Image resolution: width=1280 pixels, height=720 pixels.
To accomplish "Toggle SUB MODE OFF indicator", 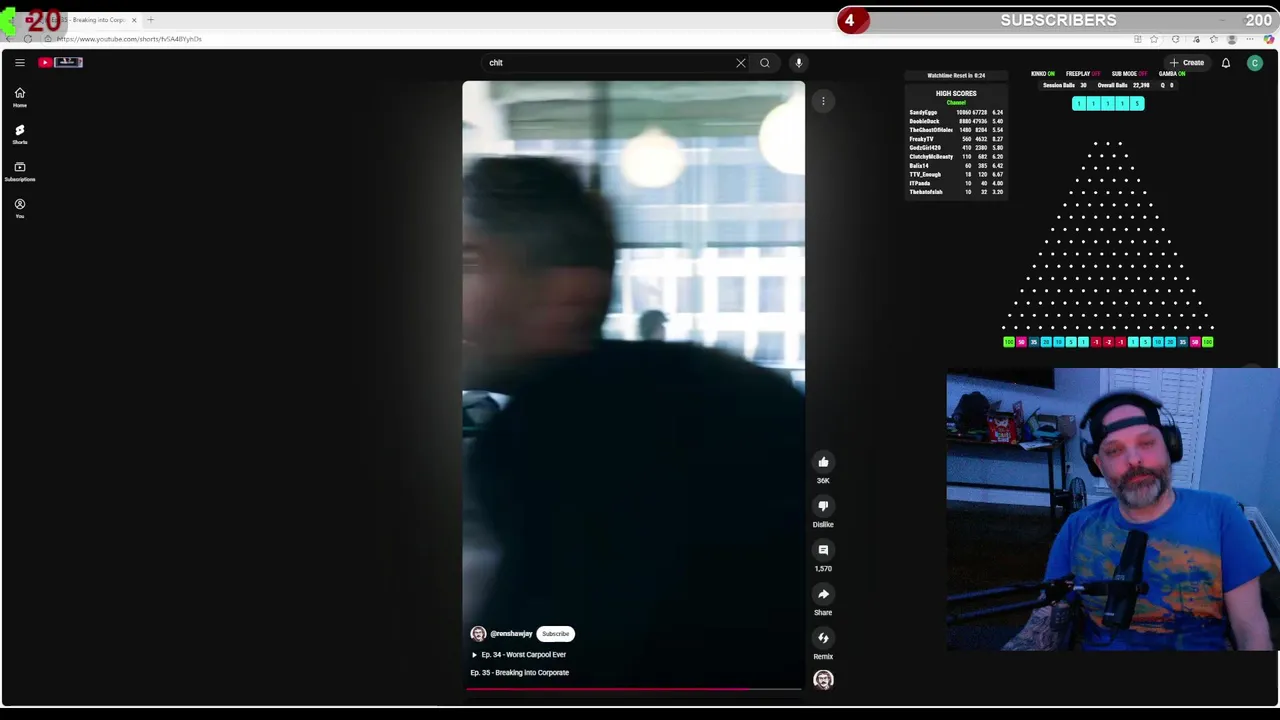I will (x=1128, y=74).
